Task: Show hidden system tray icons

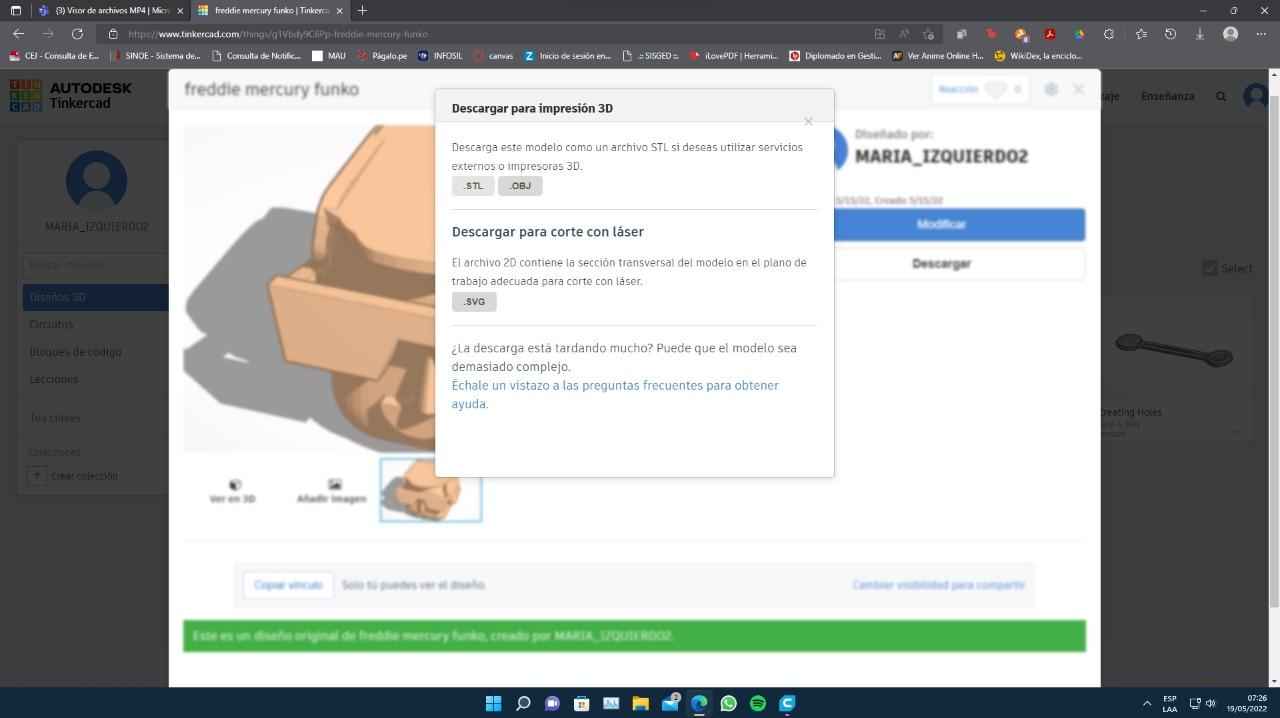Action: coord(1147,704)
